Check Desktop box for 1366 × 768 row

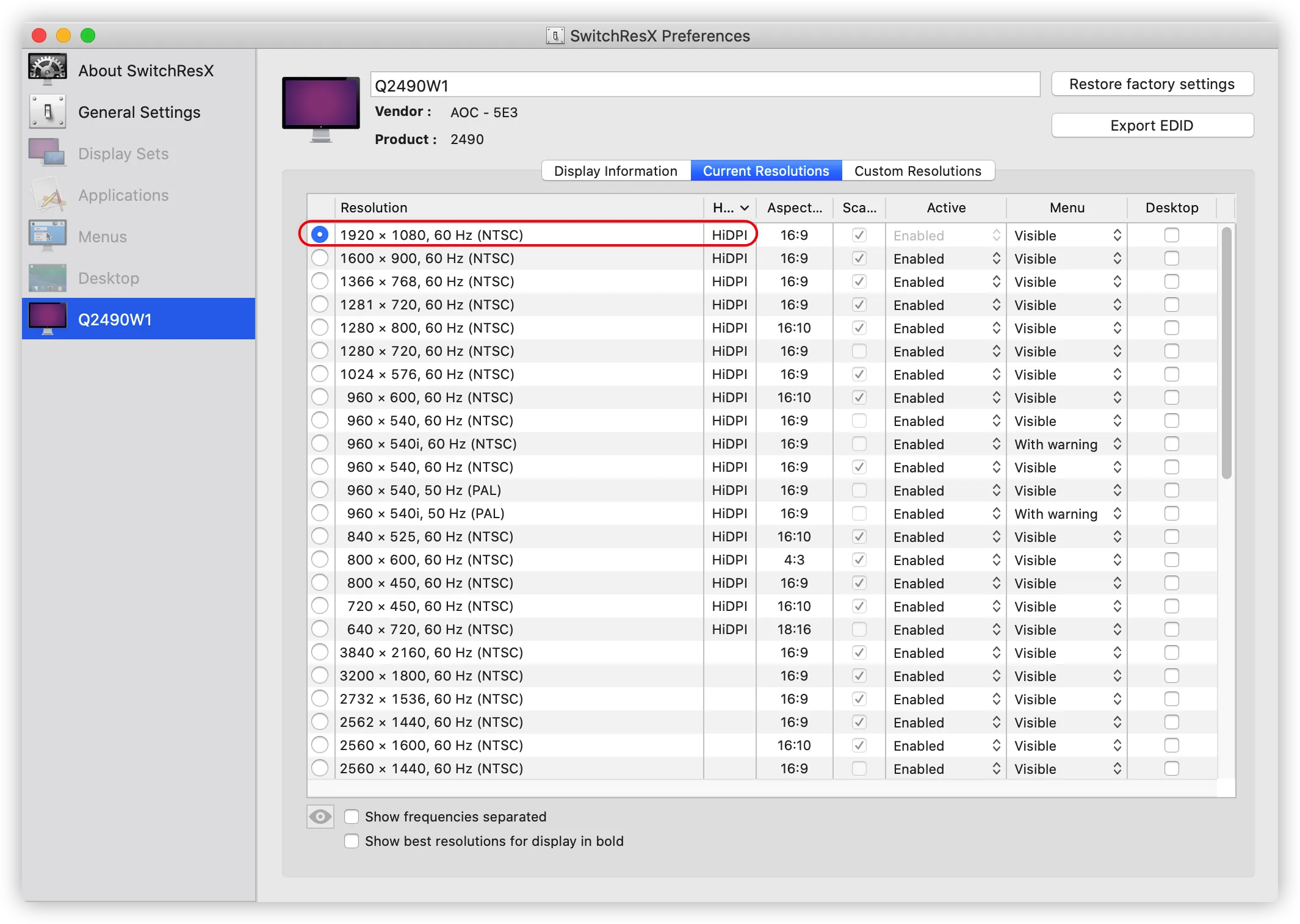tap(1171, 281)
